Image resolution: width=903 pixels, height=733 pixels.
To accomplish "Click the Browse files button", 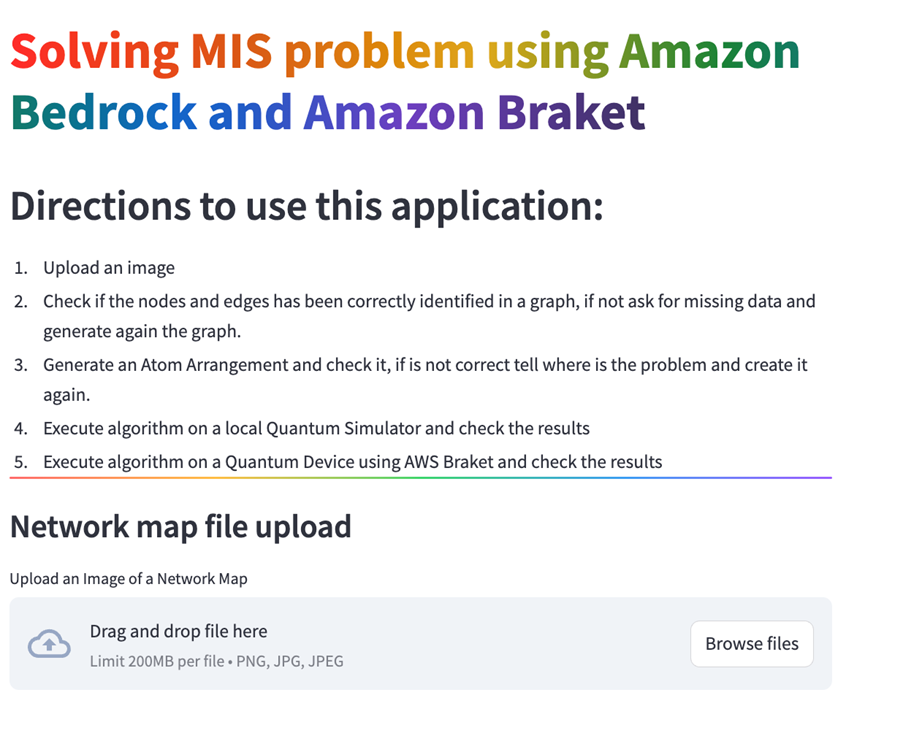I will [751, 644].
